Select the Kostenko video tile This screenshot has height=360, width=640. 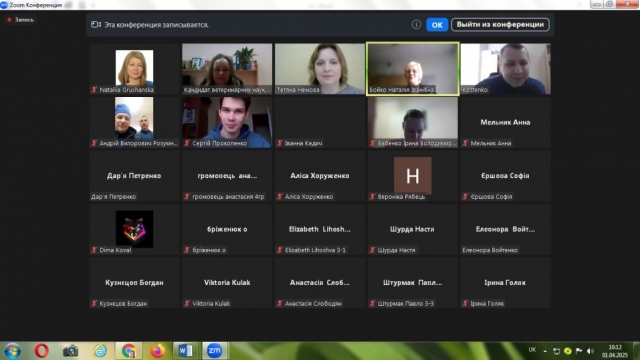click(x=505, y=69)
